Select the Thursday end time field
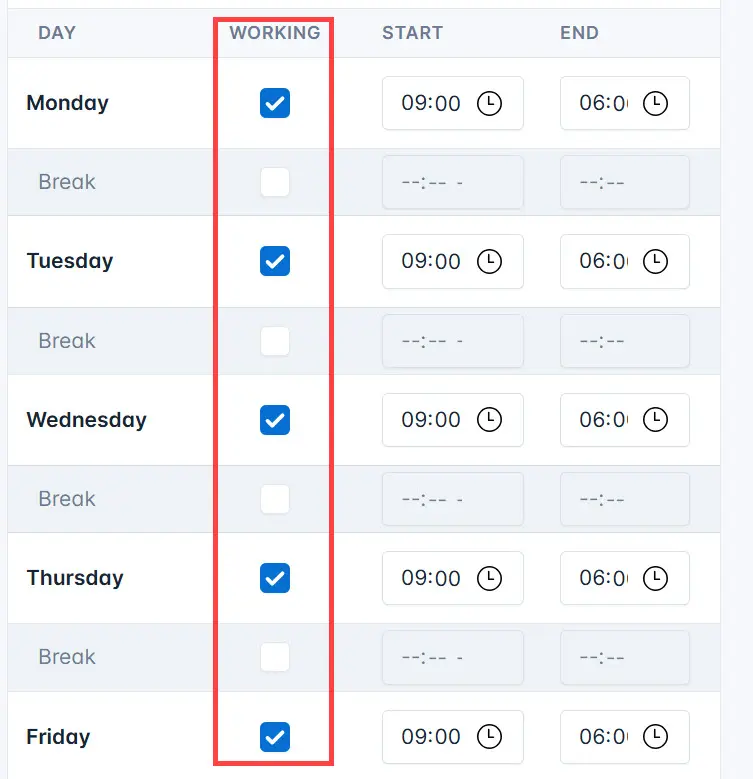Image resolution: width=753 pixels, height=779 pixels. point(604,578)
